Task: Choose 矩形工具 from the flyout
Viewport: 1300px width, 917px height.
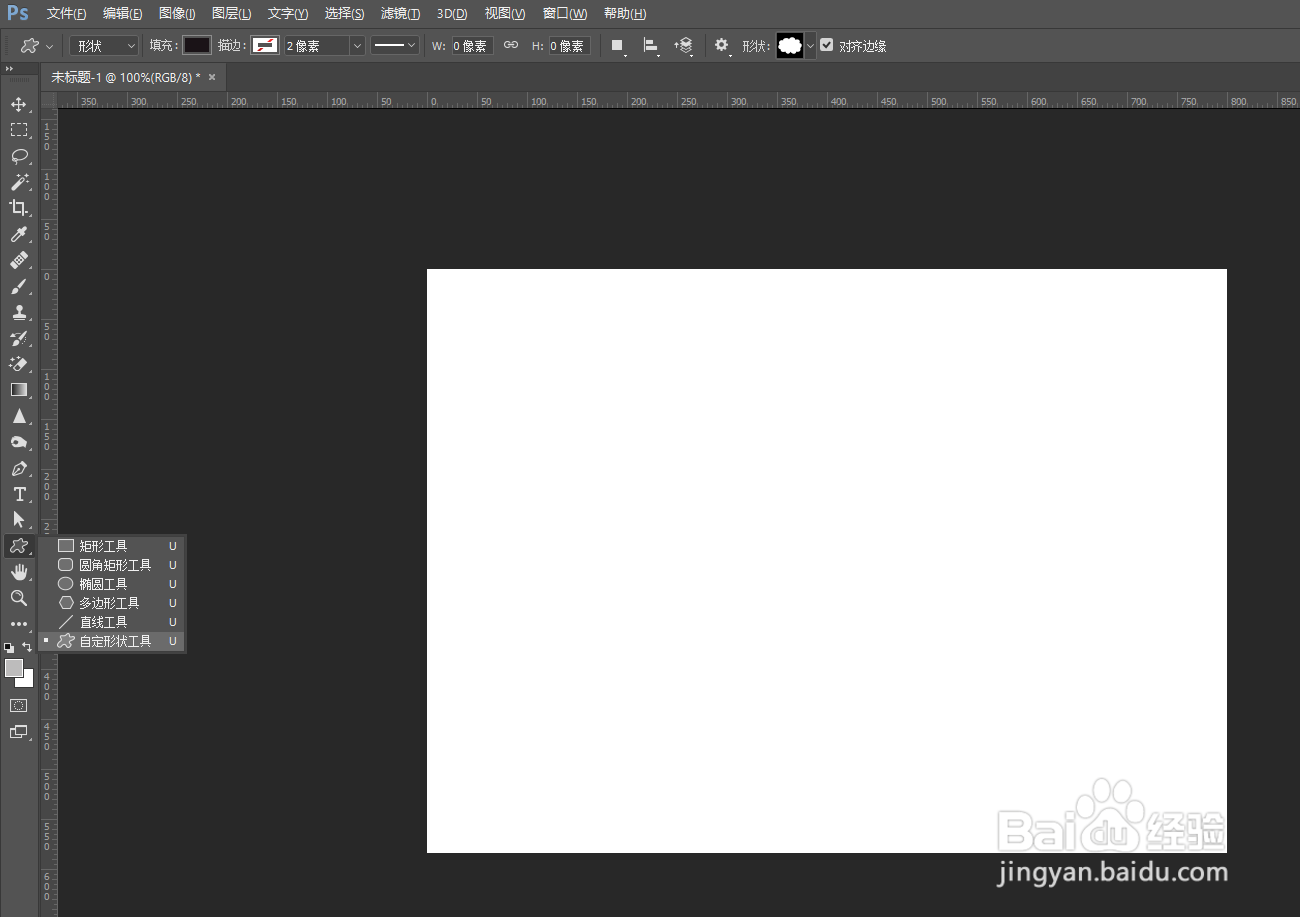Action: click(x=111, y=546)
